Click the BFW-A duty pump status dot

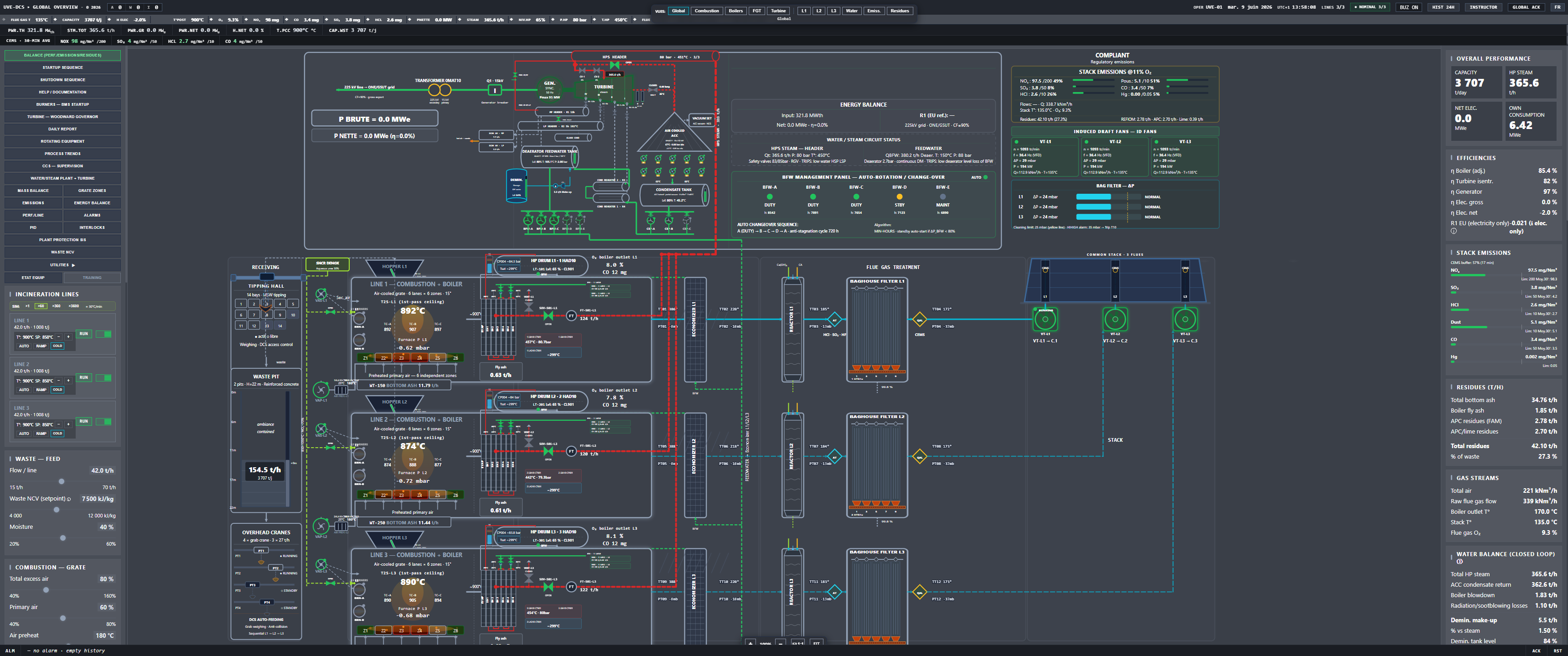(769, 196)
